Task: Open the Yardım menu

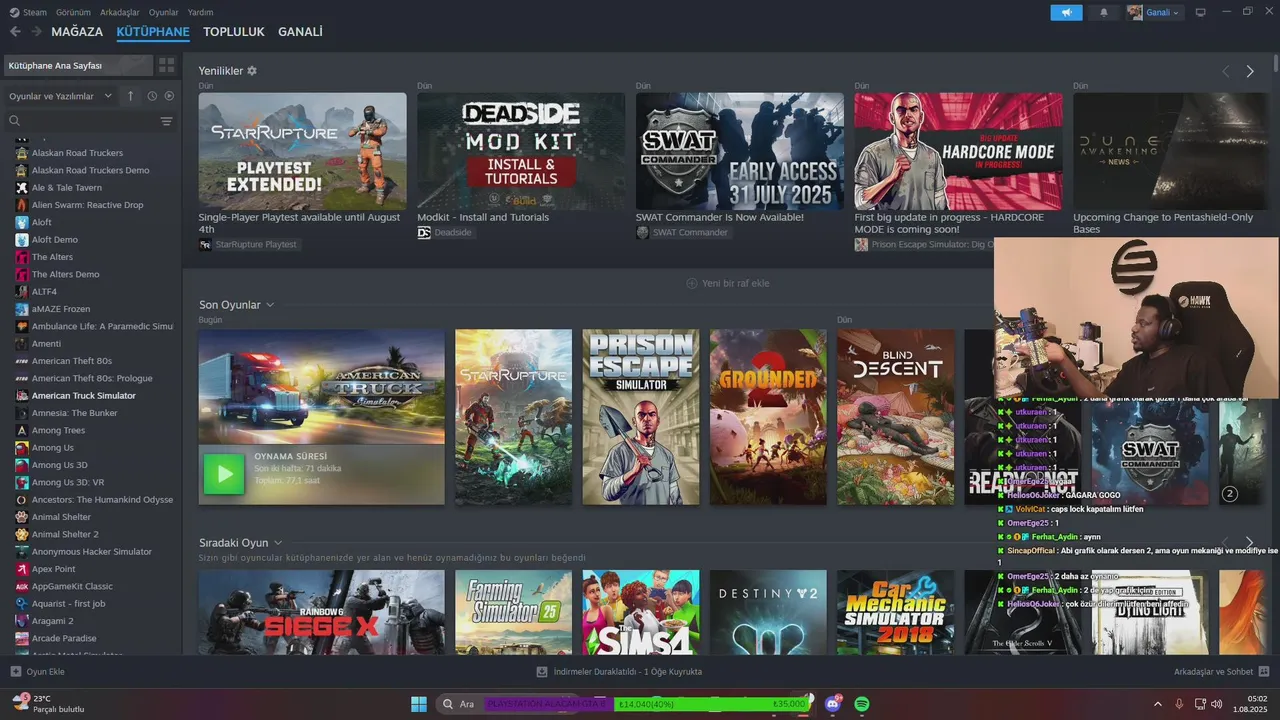Action: [200, 12]
